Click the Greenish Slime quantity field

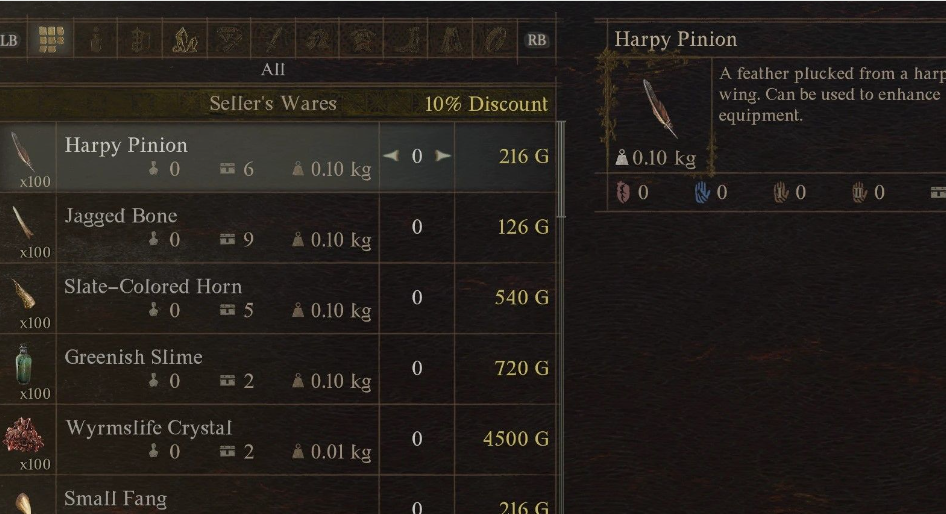(417, 368)
